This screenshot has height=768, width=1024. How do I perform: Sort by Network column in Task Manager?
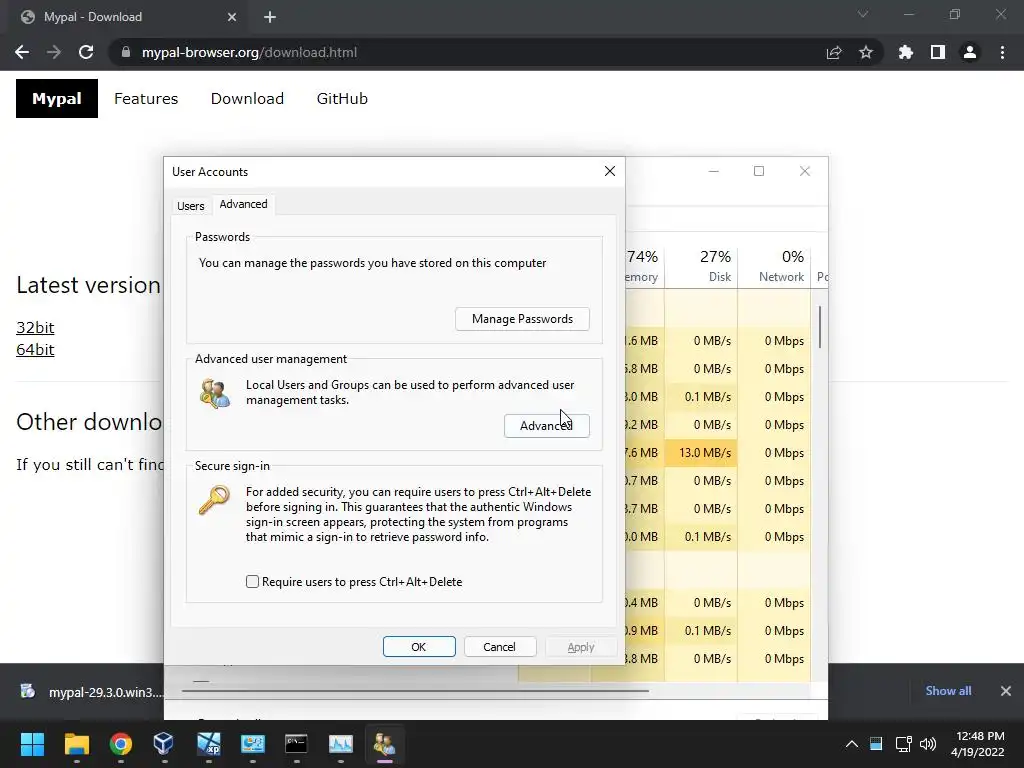coord(774,266)
